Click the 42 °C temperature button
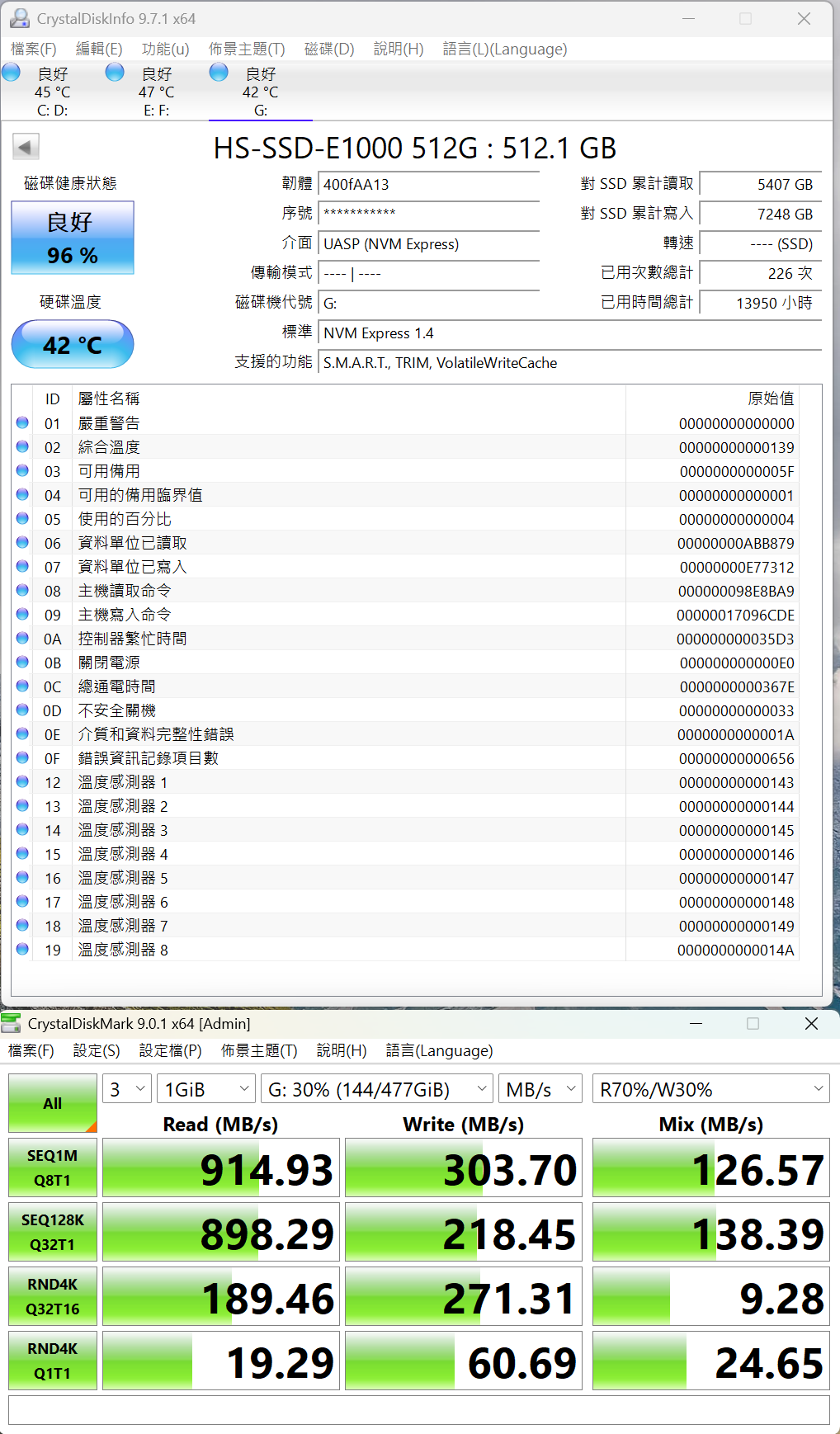840x1434 pixels. [x=73, y=344]
